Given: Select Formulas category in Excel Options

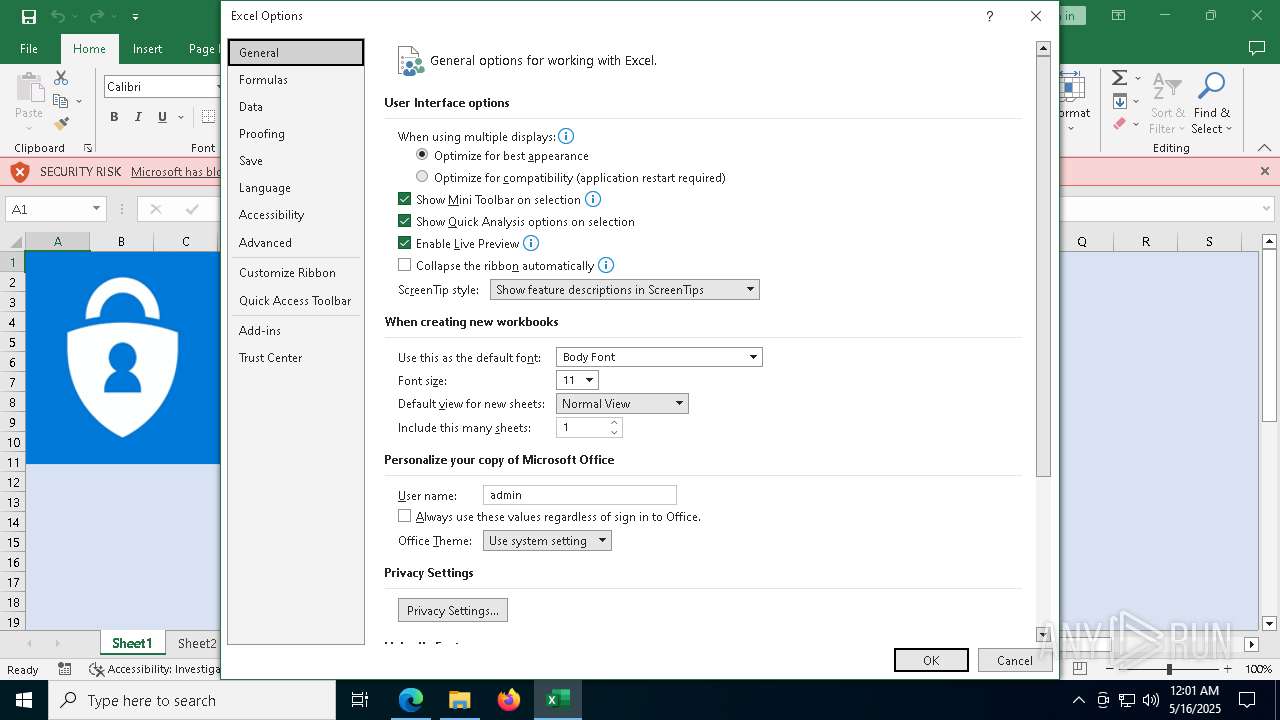Looking at the screenshot, I should click(x=295, y=80).
